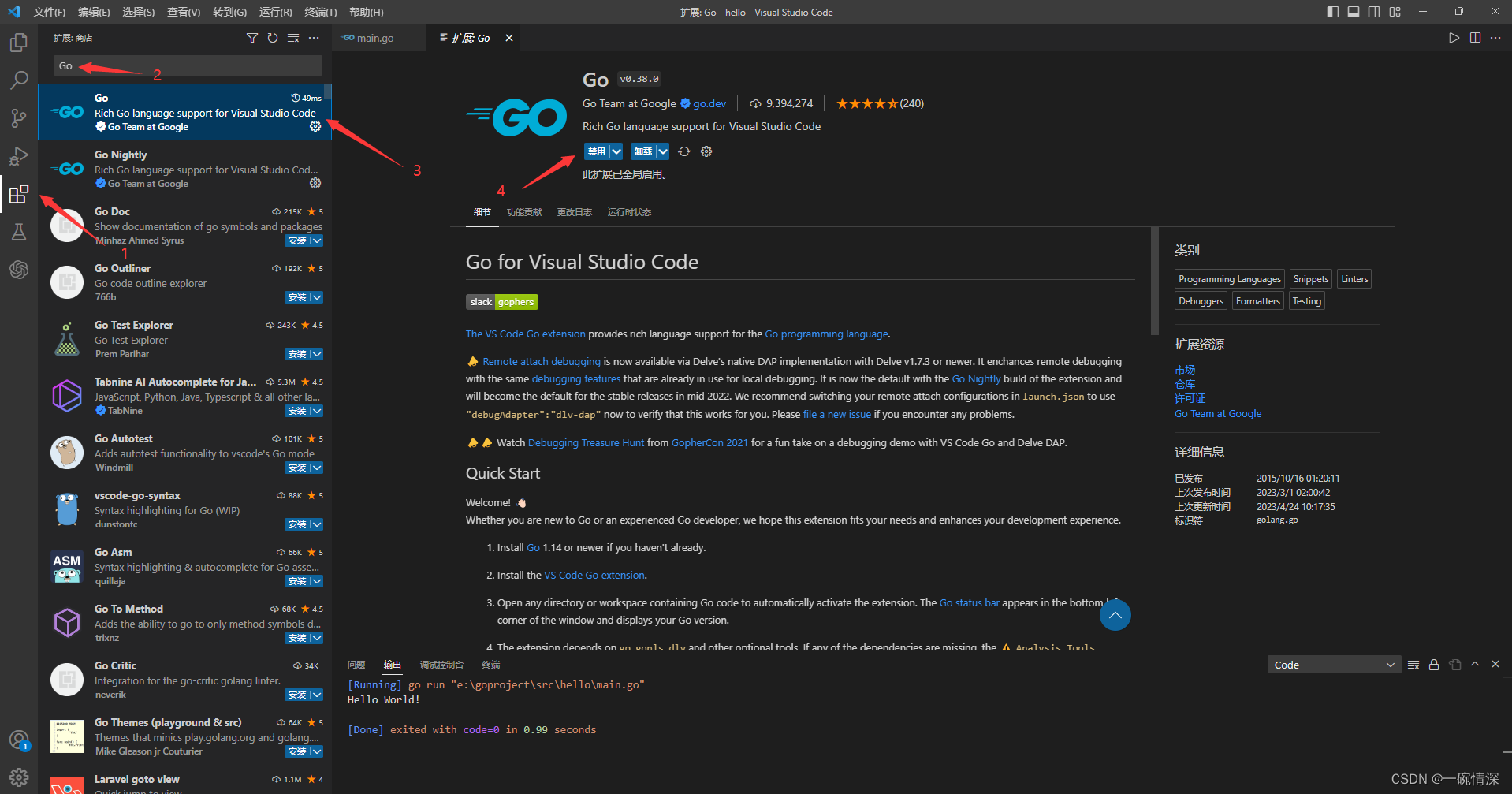Open dropdown next to Uninstall button
Screen dimensions: 1512x794
click(663, 151)
